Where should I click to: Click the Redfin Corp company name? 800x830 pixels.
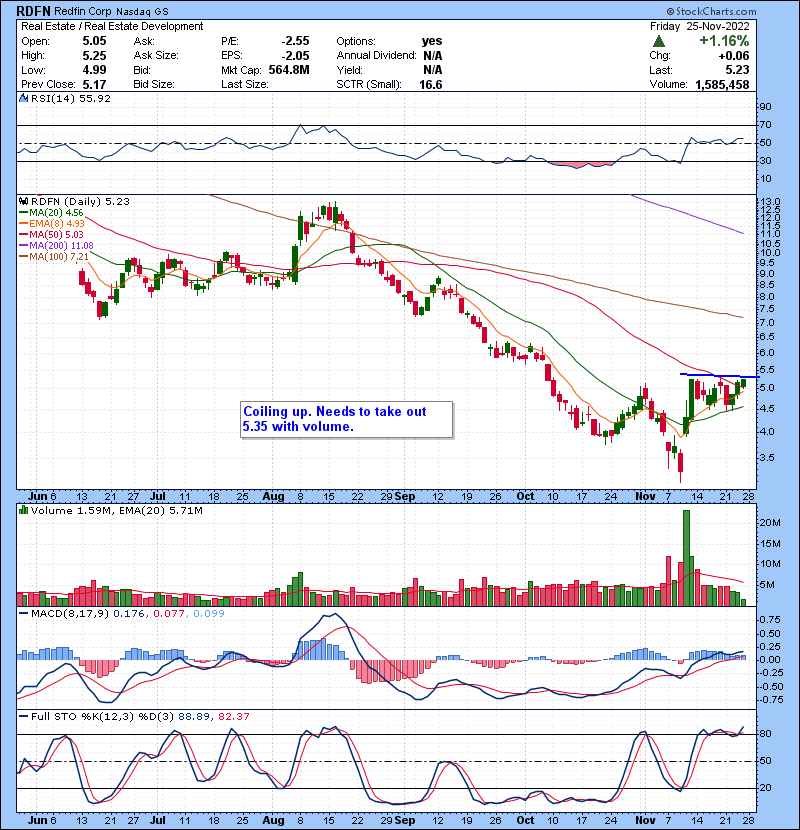pos(83,11)
